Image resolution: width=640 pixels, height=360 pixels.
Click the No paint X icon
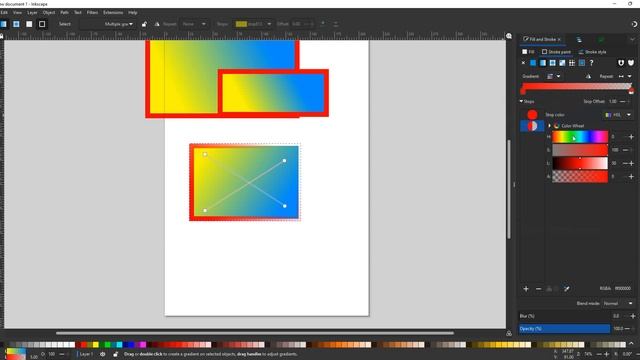523,63
